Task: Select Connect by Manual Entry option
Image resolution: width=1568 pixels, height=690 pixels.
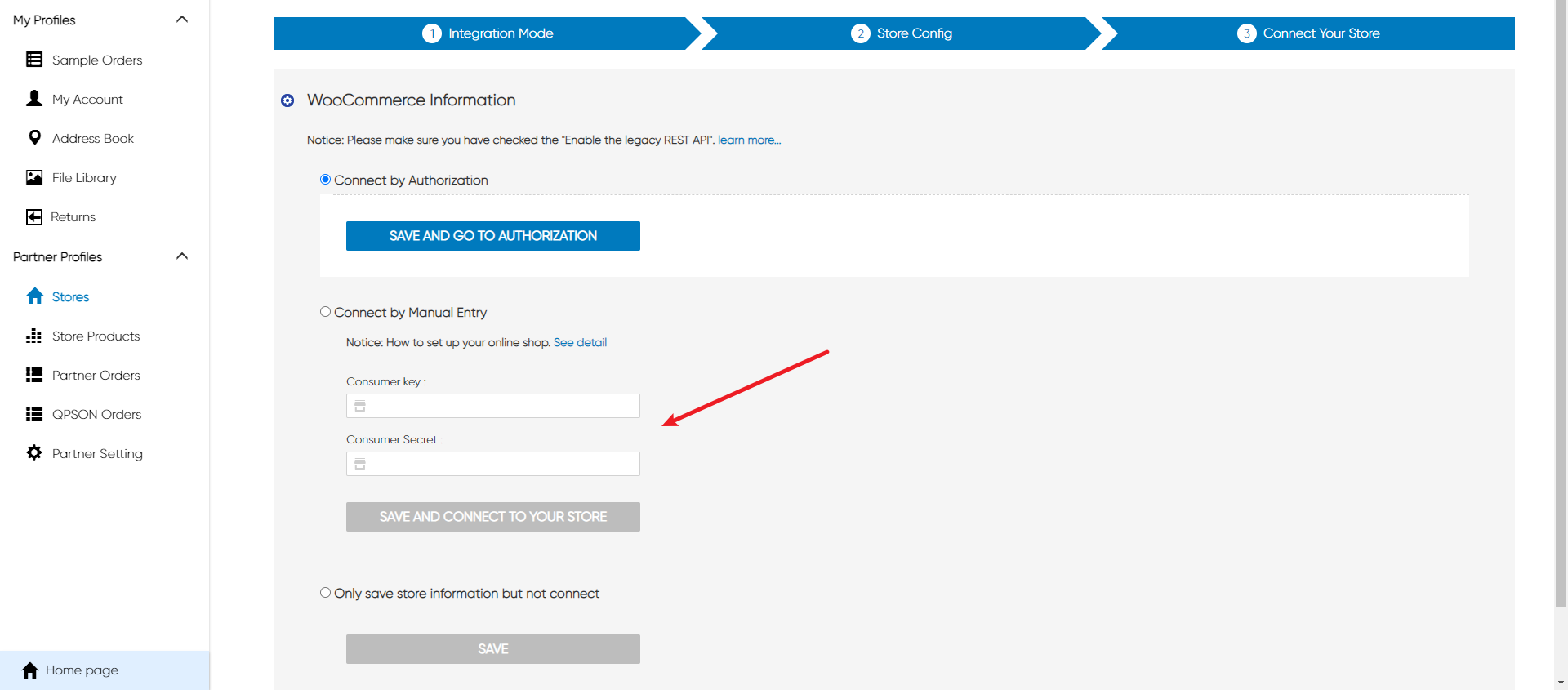Action: coord(326,312)
